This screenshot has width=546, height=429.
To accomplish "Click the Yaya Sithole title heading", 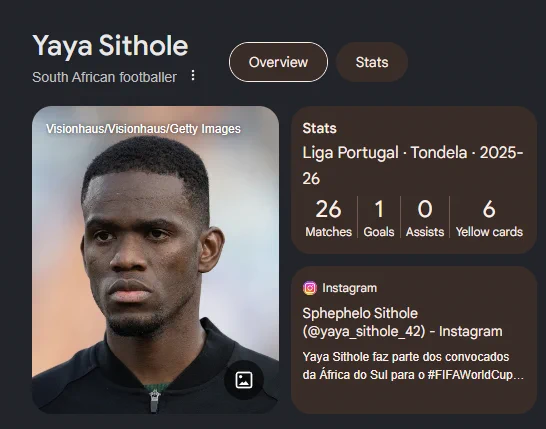I will click(x=110, y=45).
